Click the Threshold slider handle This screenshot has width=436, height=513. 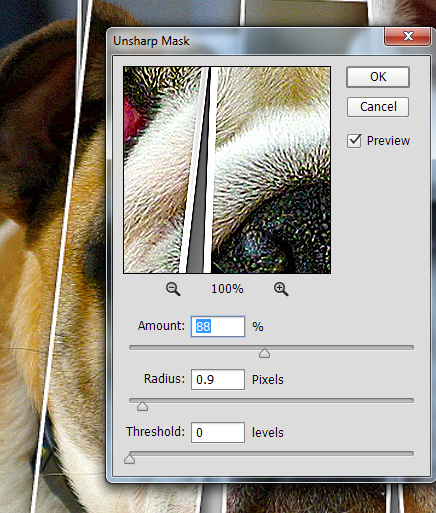tap(129, 459)
